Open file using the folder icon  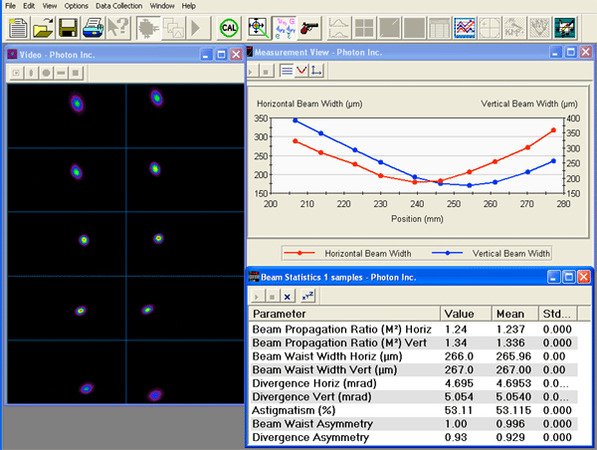pos(43,28)
